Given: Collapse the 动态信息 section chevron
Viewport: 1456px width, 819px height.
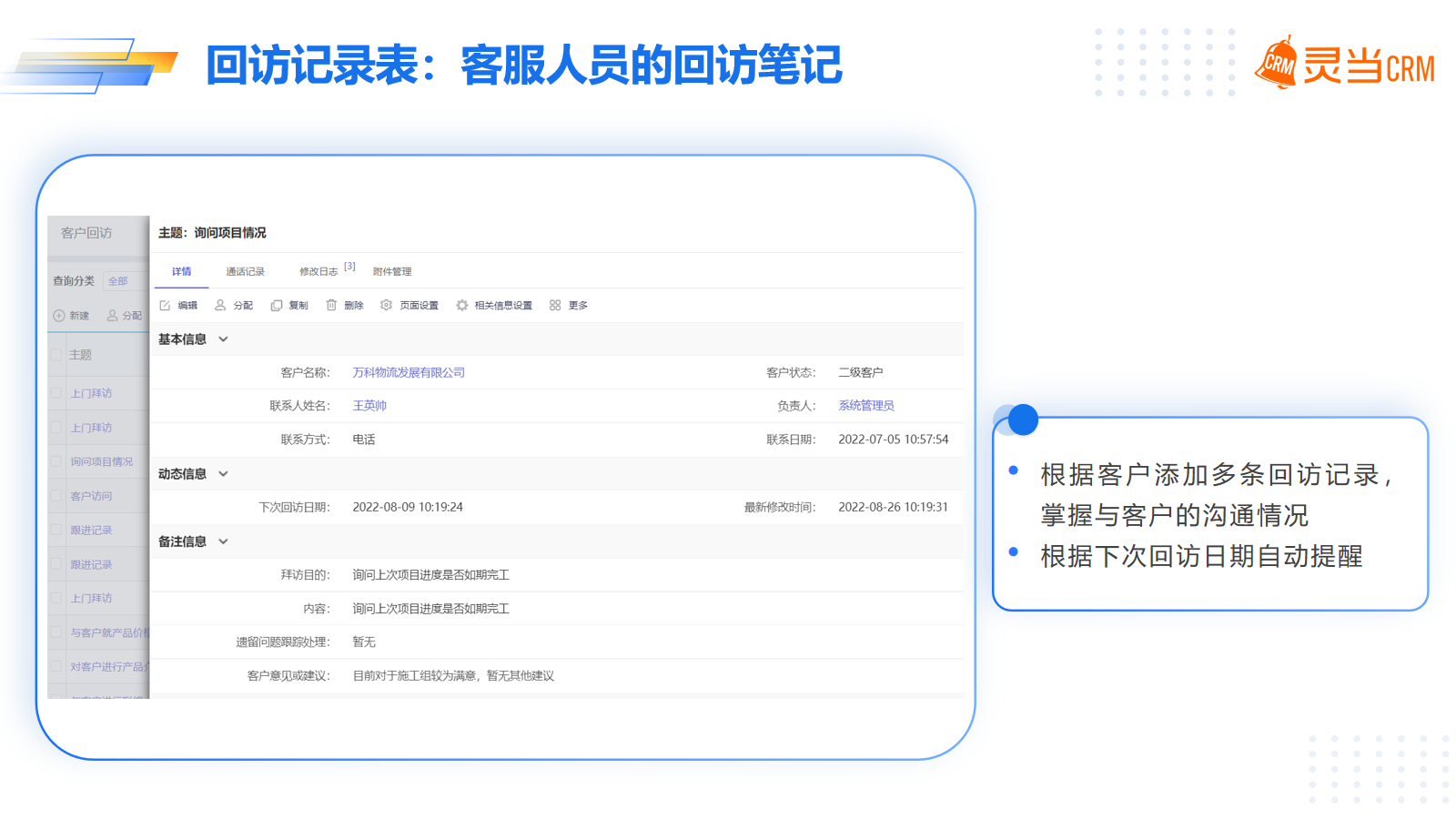Looking at the screenshot, I should pyautogui.click(x=223, y=474).
